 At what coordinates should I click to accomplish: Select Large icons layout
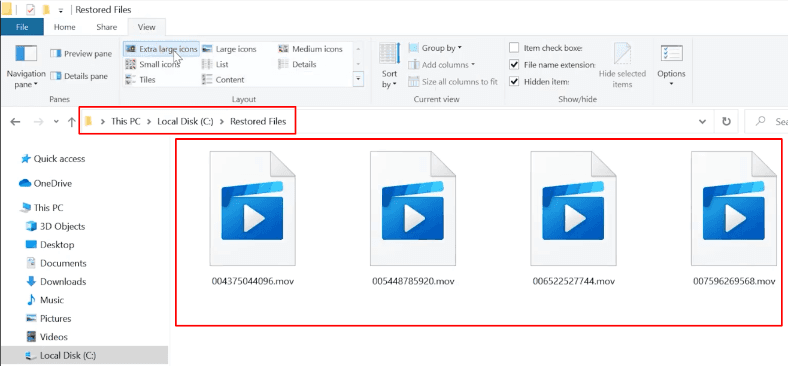tap(229, 49)
